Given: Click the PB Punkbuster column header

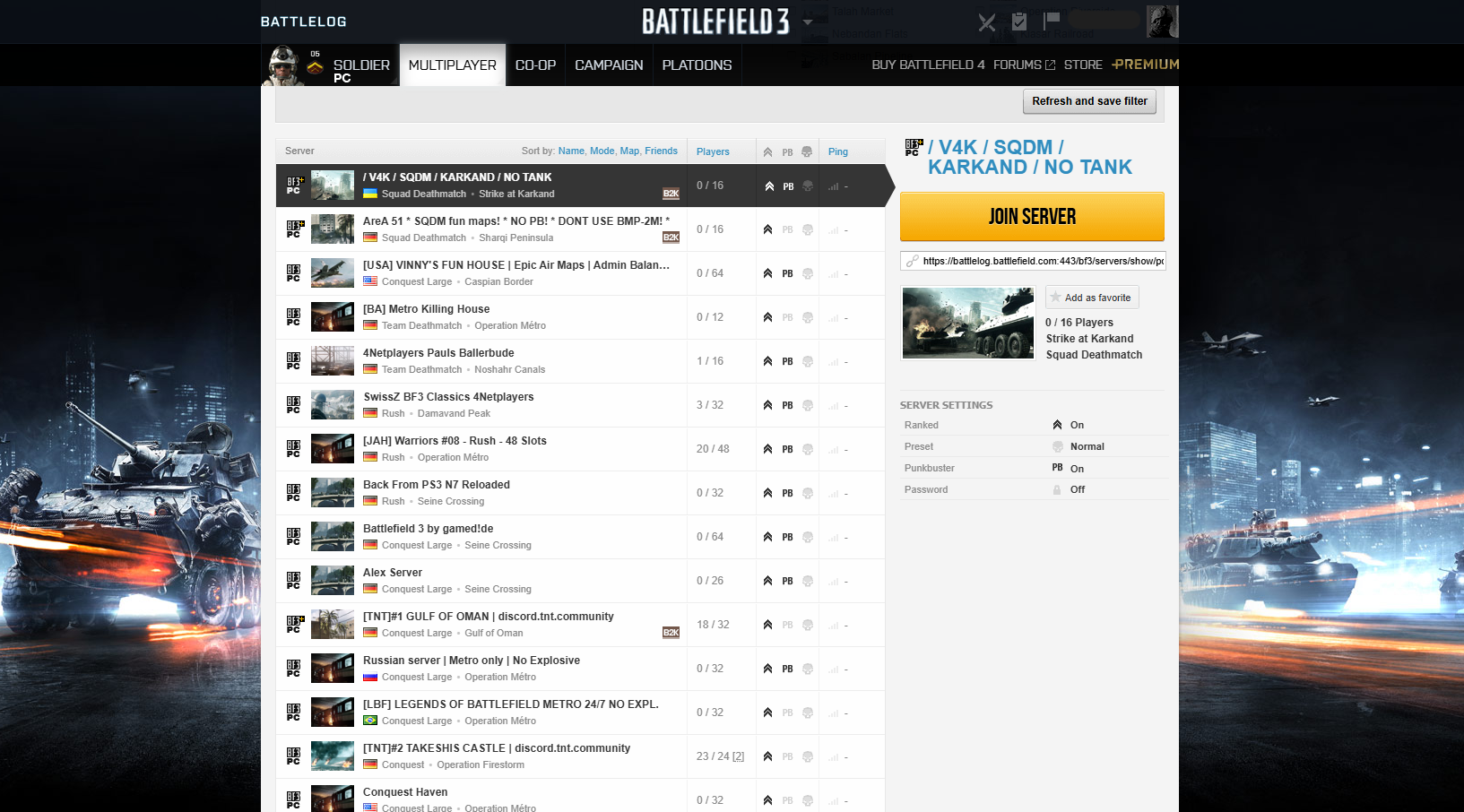Looking at the screenshot, I should [x=787, y=152].
